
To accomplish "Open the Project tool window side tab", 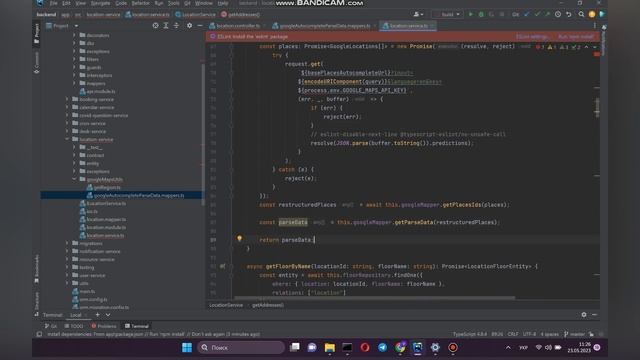I will click(37, 33).
